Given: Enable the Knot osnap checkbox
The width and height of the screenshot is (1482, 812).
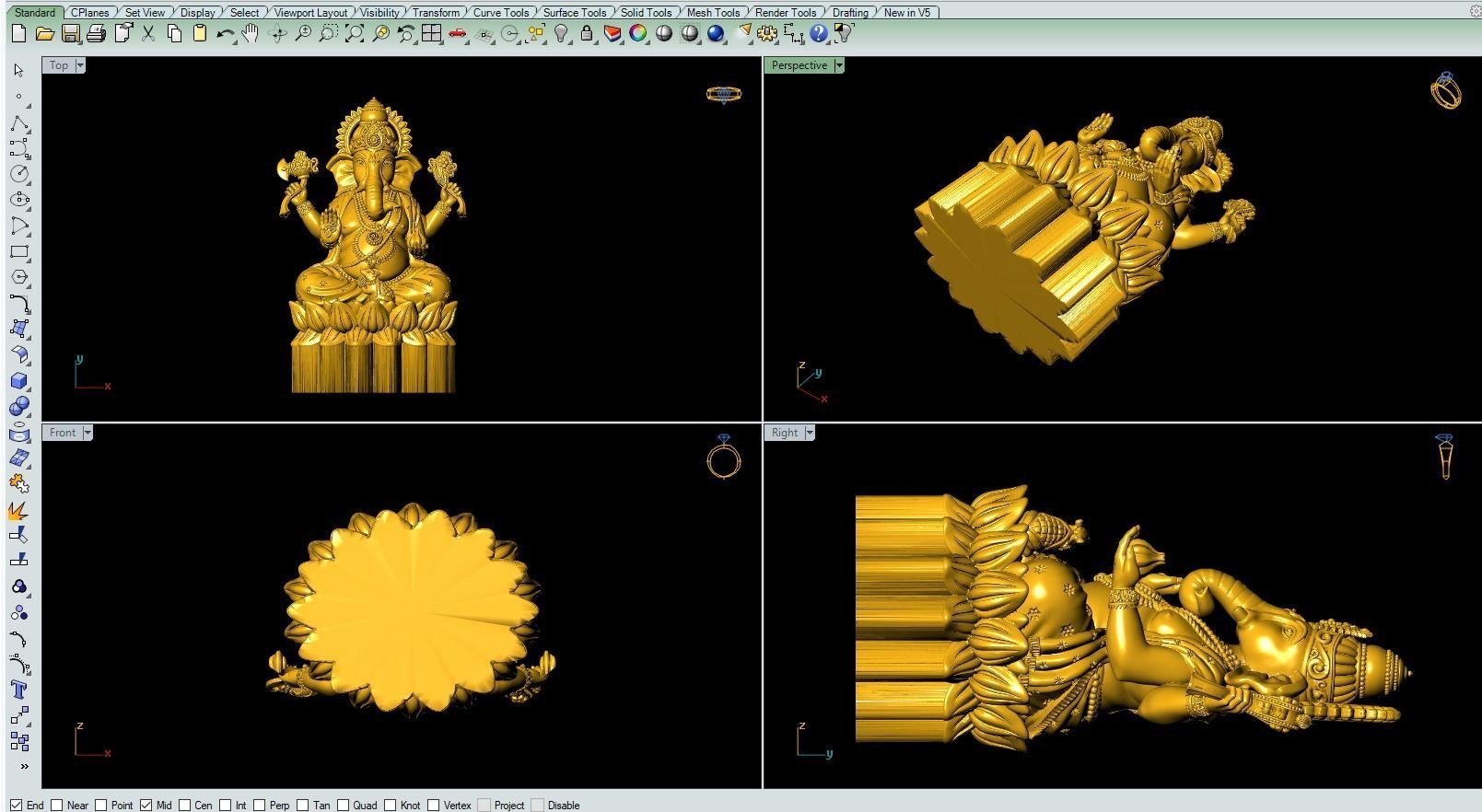Looking at the screenshot, I should point(391,805).
